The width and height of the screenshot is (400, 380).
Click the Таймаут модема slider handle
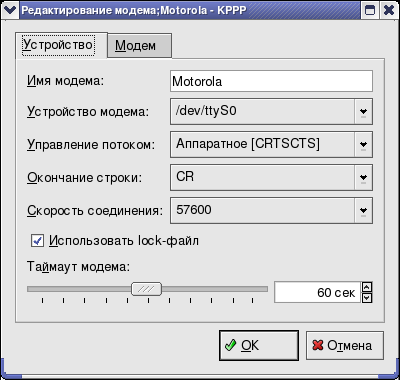(x=147, y=289)
